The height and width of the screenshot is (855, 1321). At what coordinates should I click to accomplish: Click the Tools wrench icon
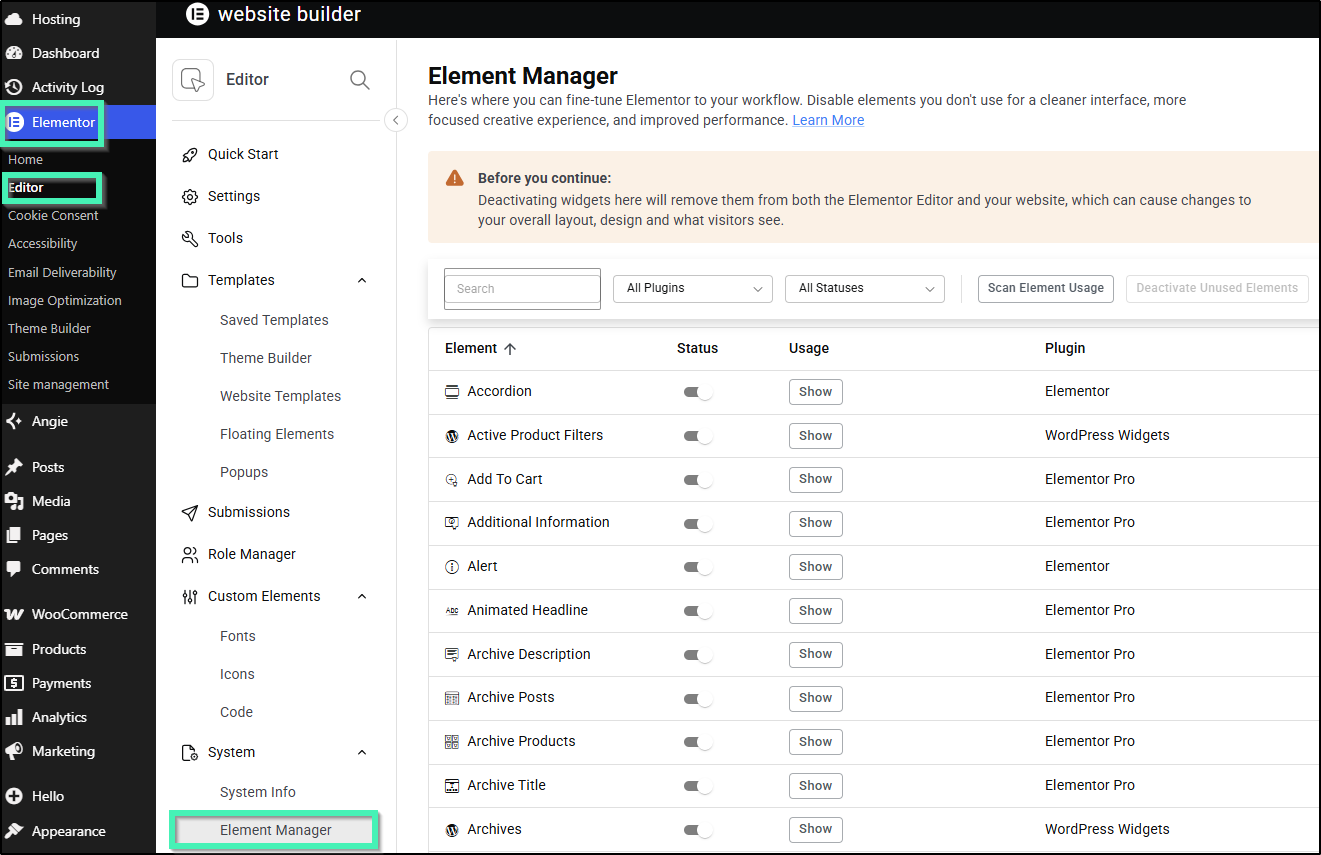tap(190, 239)
